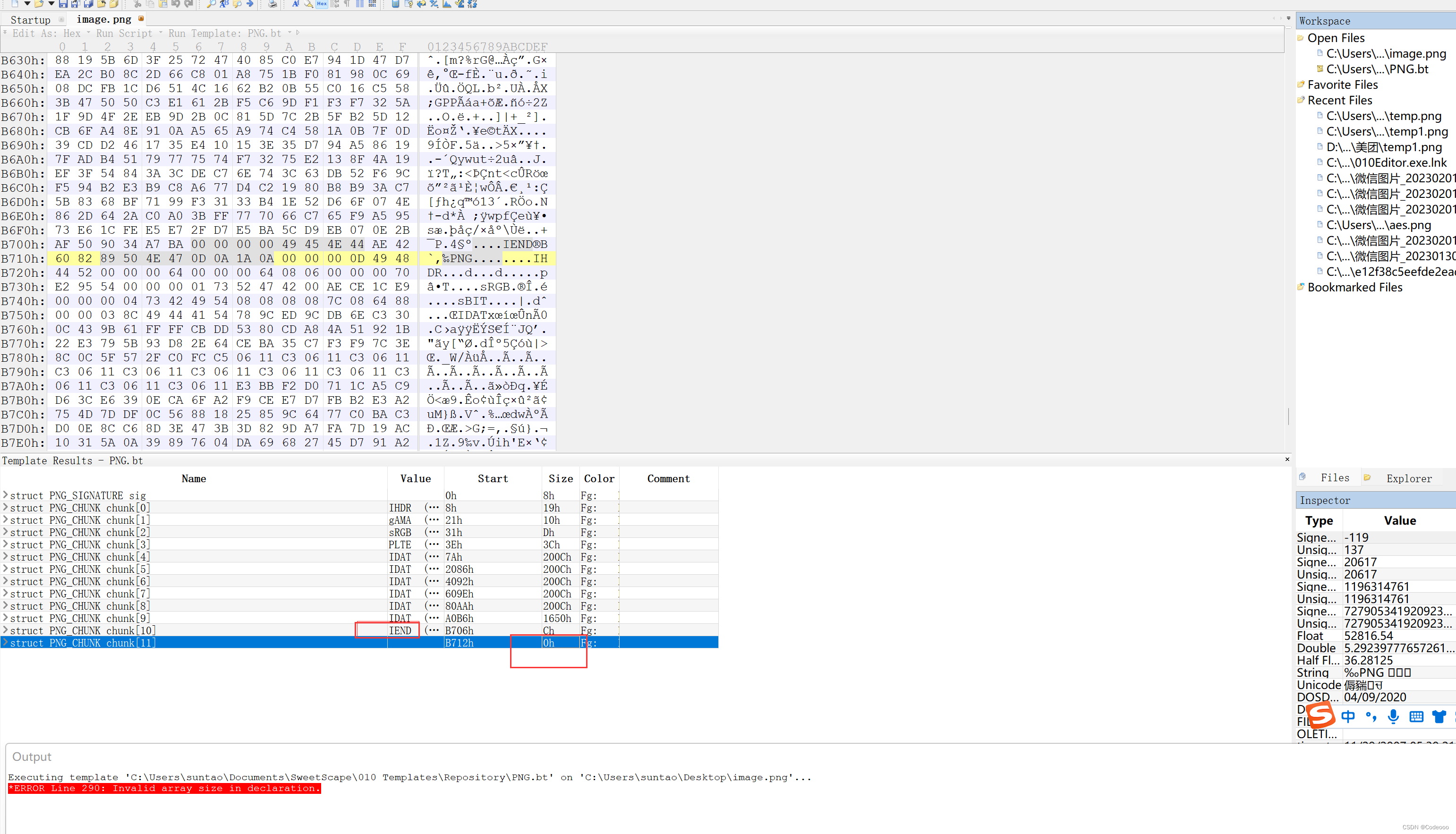1456x834 pixels.
Task: Click the Find magnifier toolbar icon
Action: coord(212,3)
